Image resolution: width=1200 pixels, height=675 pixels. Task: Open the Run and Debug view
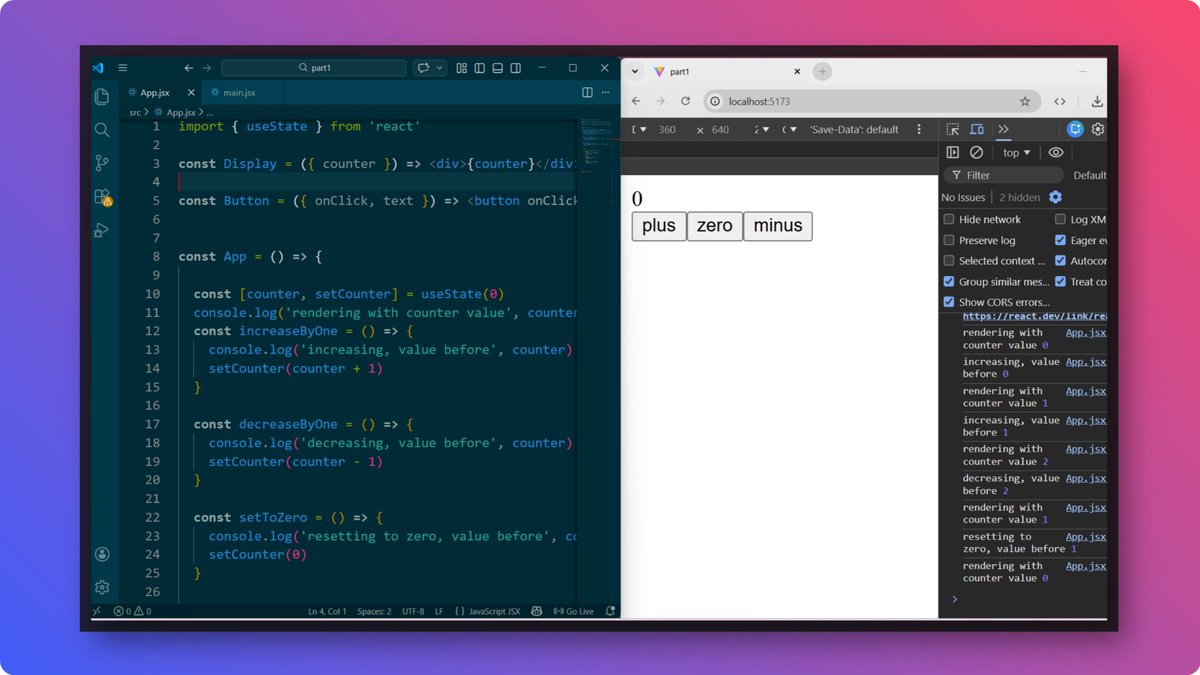[x=101, y=230]
